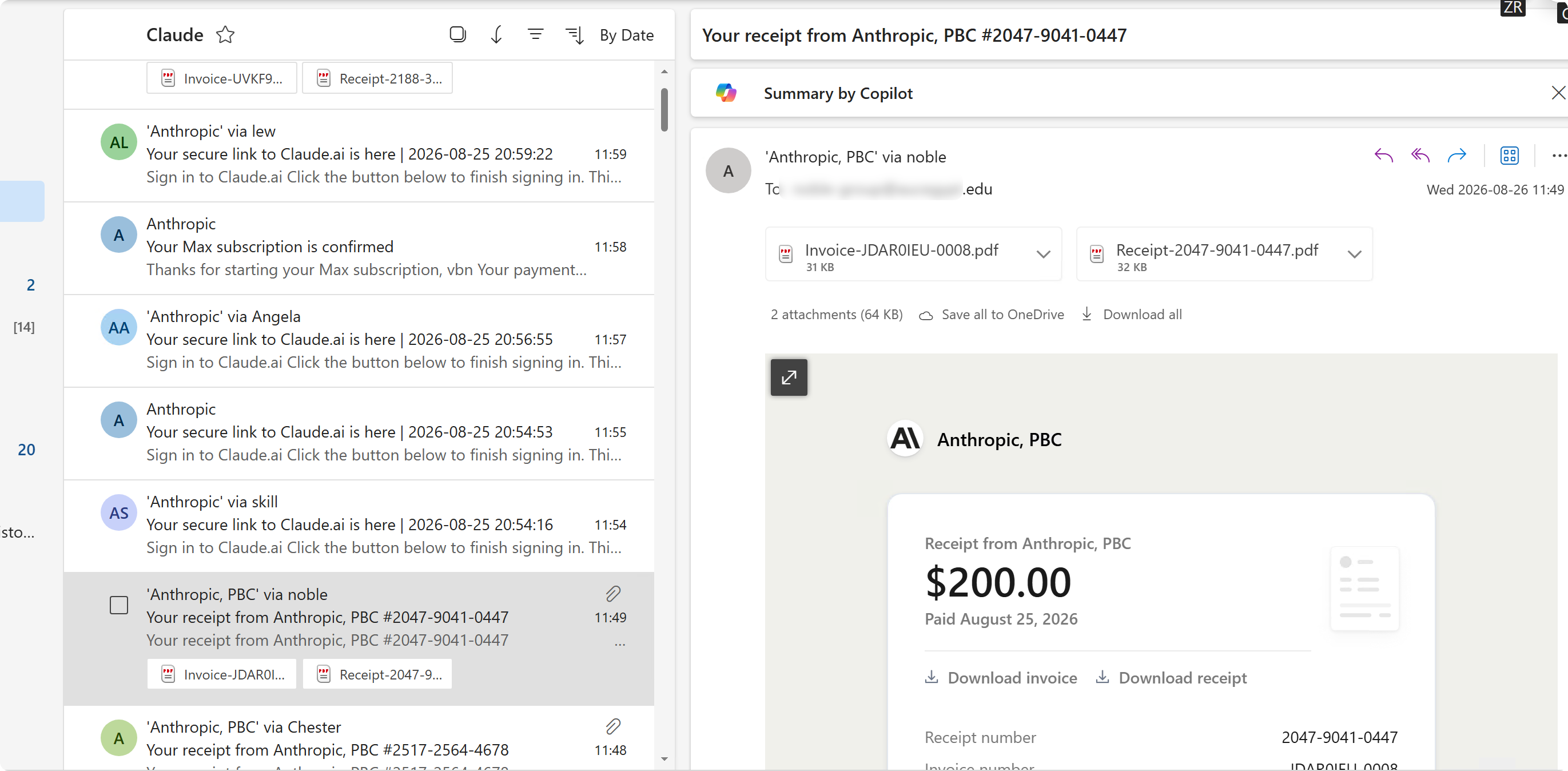Click the Forward arrow icon
Viewport: 1568px width, 771px height.
pos(1456,156)
